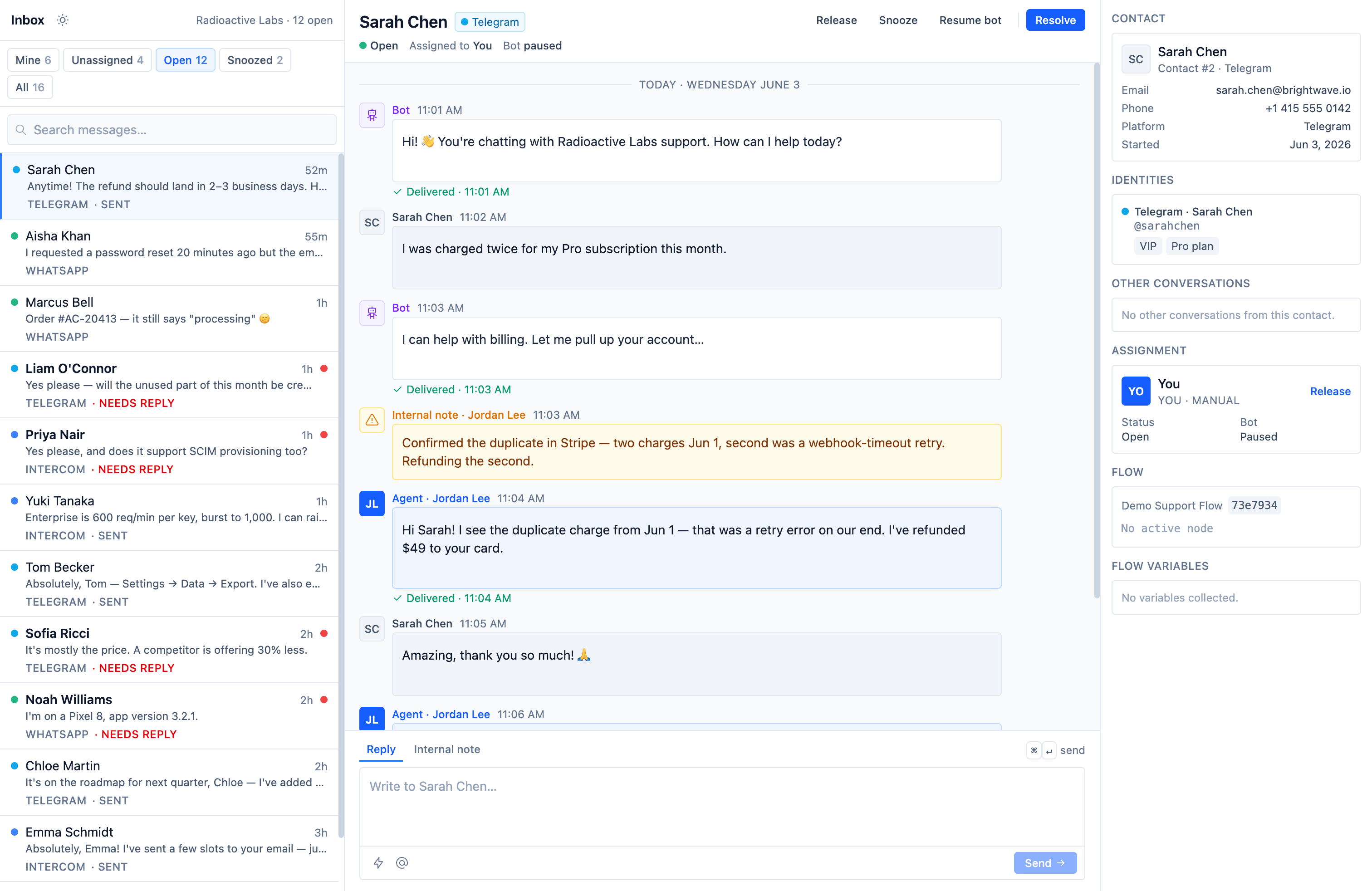
Task: Click the @sarahchen handle
Action: click(1167, 226)
